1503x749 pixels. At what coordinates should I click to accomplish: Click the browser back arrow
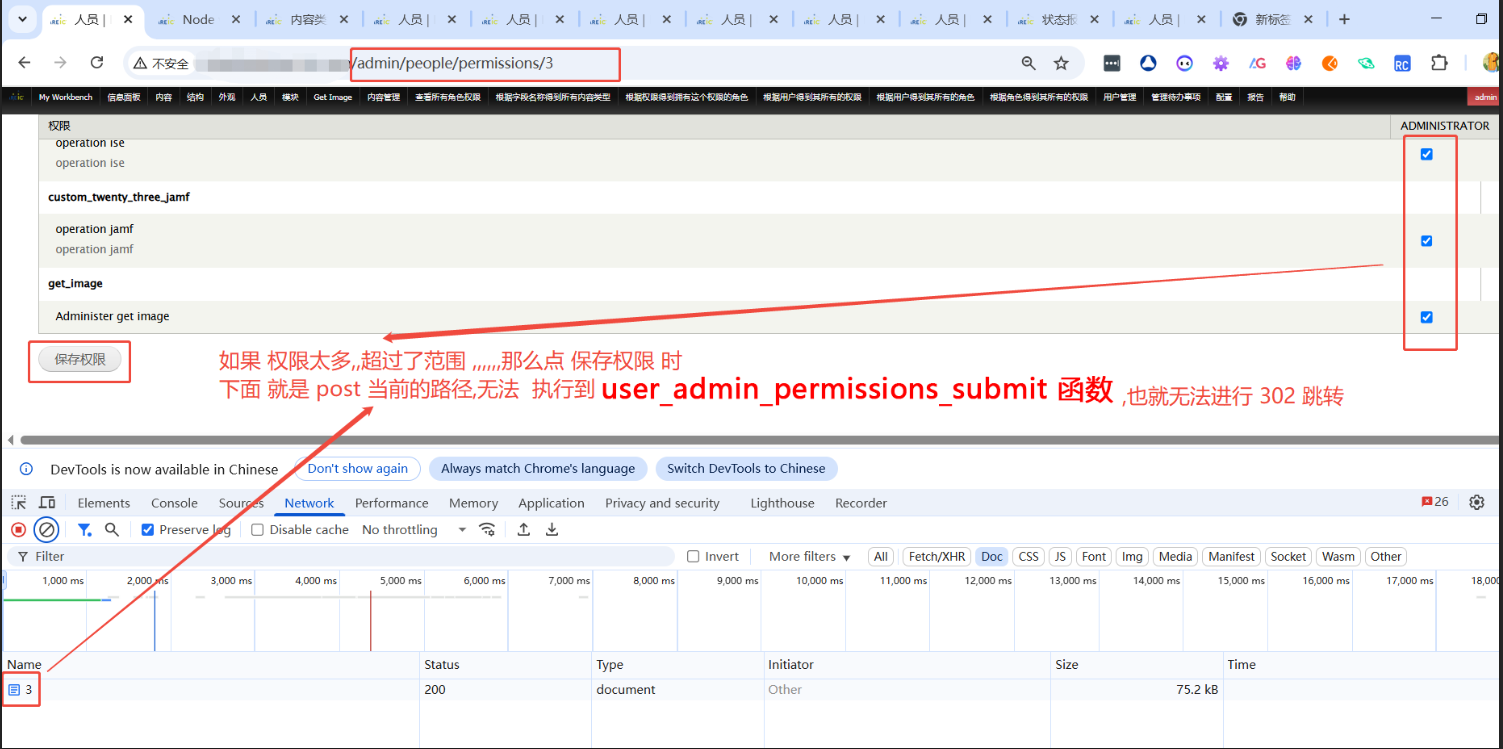pos(25,63)
